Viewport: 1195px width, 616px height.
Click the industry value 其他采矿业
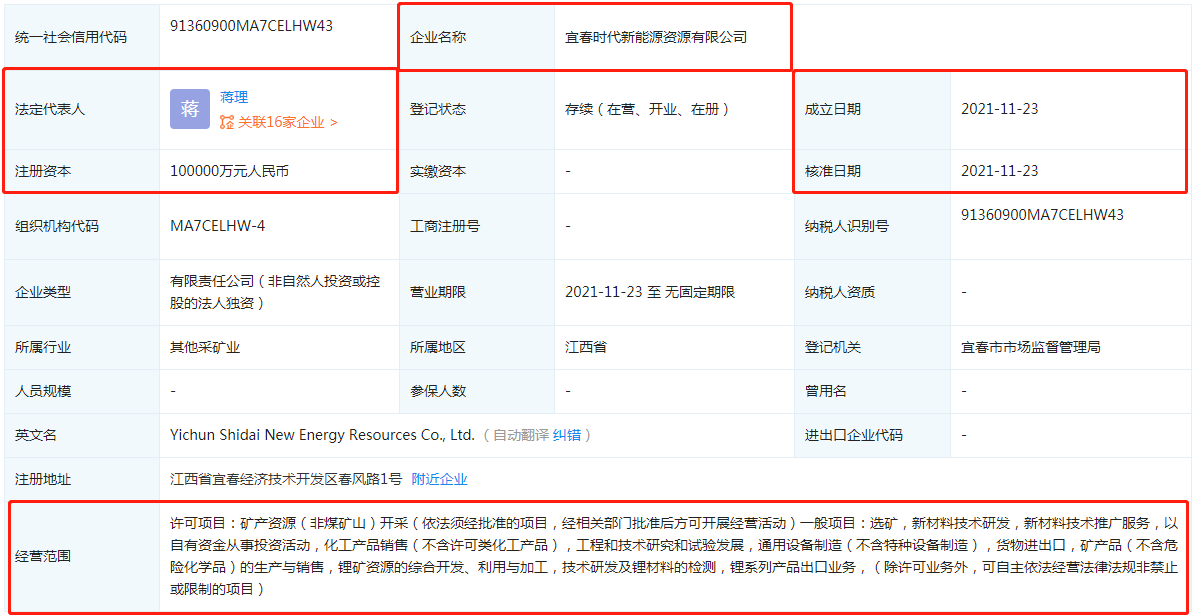pyautogui.click(x=205, y=347)
